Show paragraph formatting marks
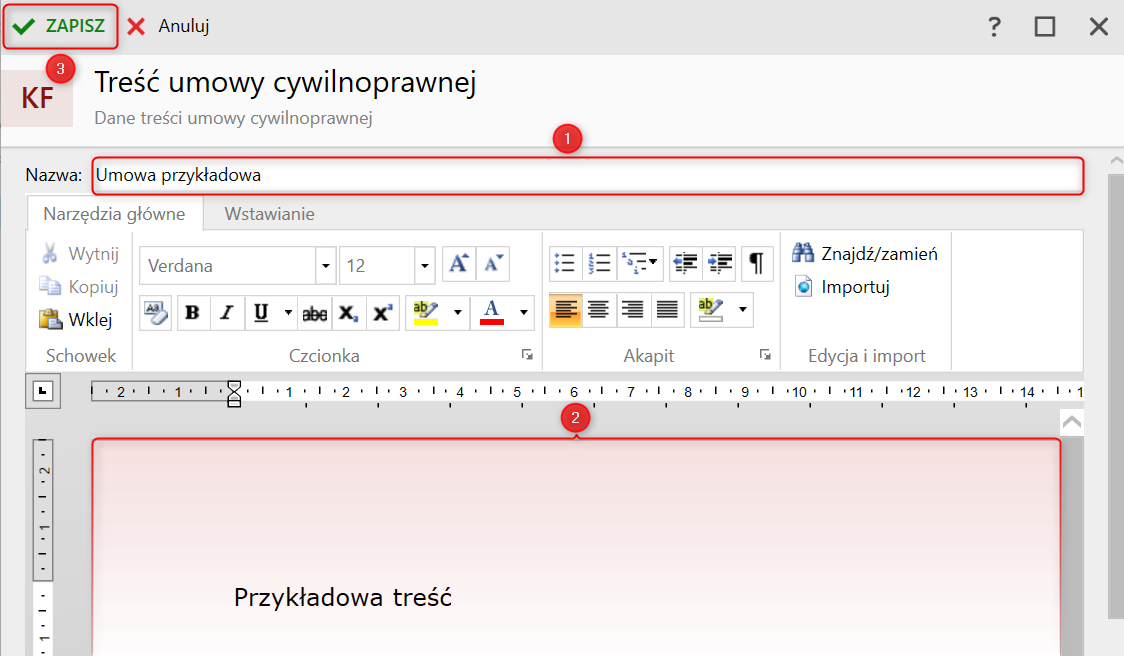 756,264
